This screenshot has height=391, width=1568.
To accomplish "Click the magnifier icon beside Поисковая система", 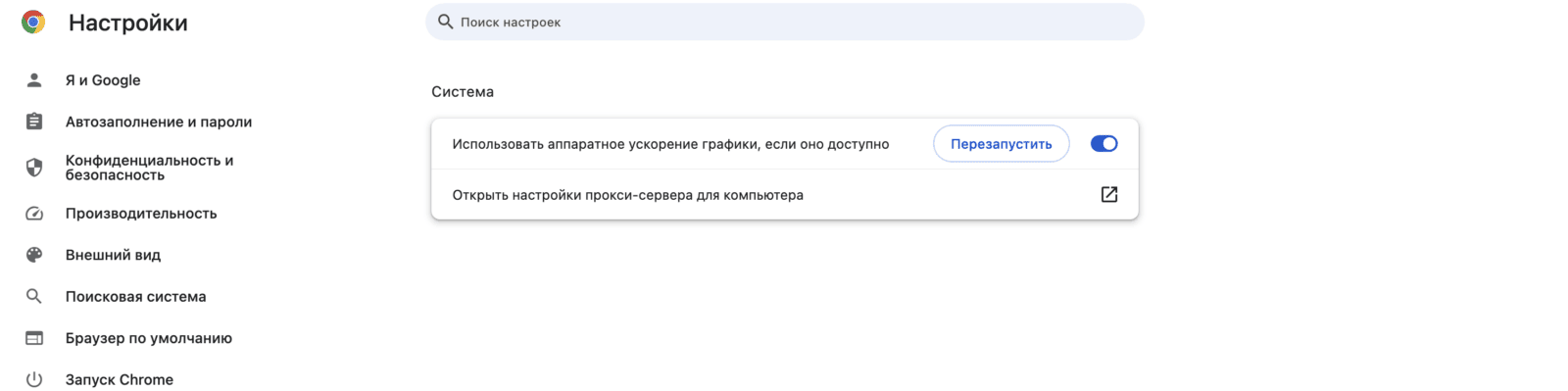I will 34,296.
